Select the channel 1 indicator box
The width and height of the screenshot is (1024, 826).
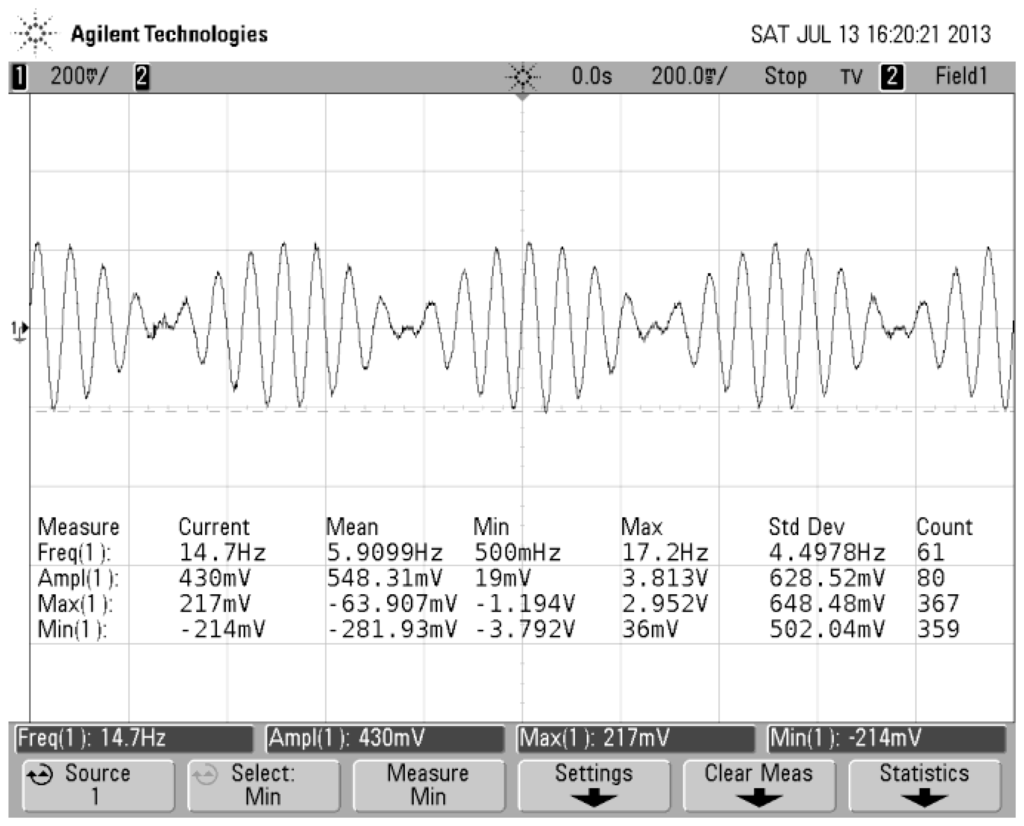pos(17,76)
